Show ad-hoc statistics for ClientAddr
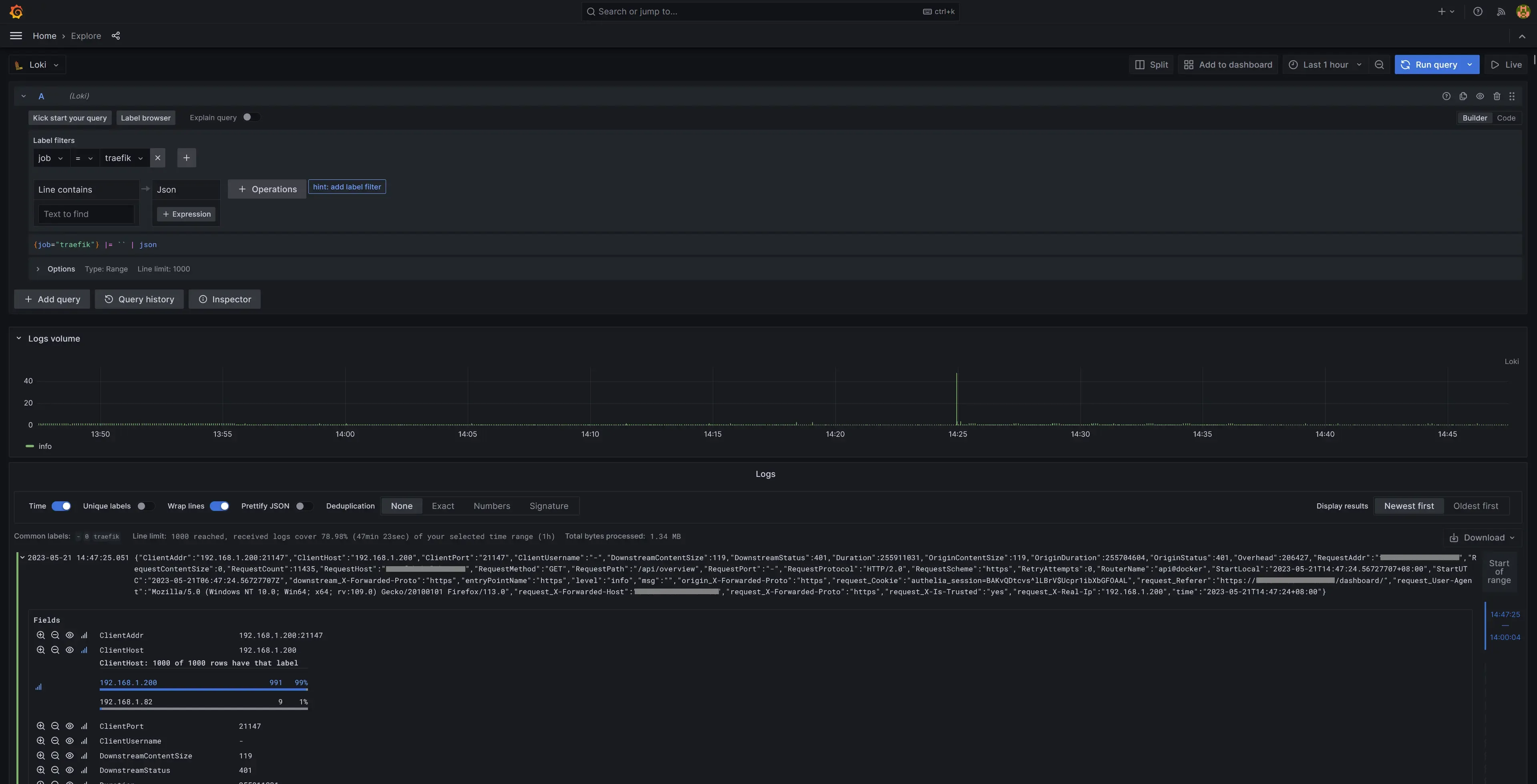 (x=84, y=635)
